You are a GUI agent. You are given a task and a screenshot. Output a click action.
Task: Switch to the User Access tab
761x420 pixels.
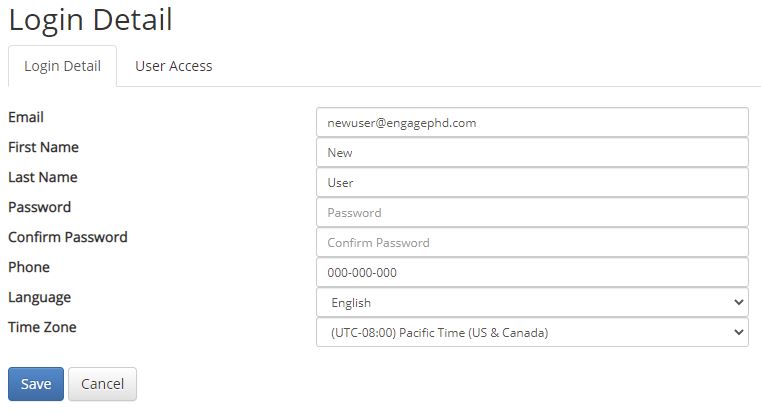pyautogui.click(x=173, y=66)
